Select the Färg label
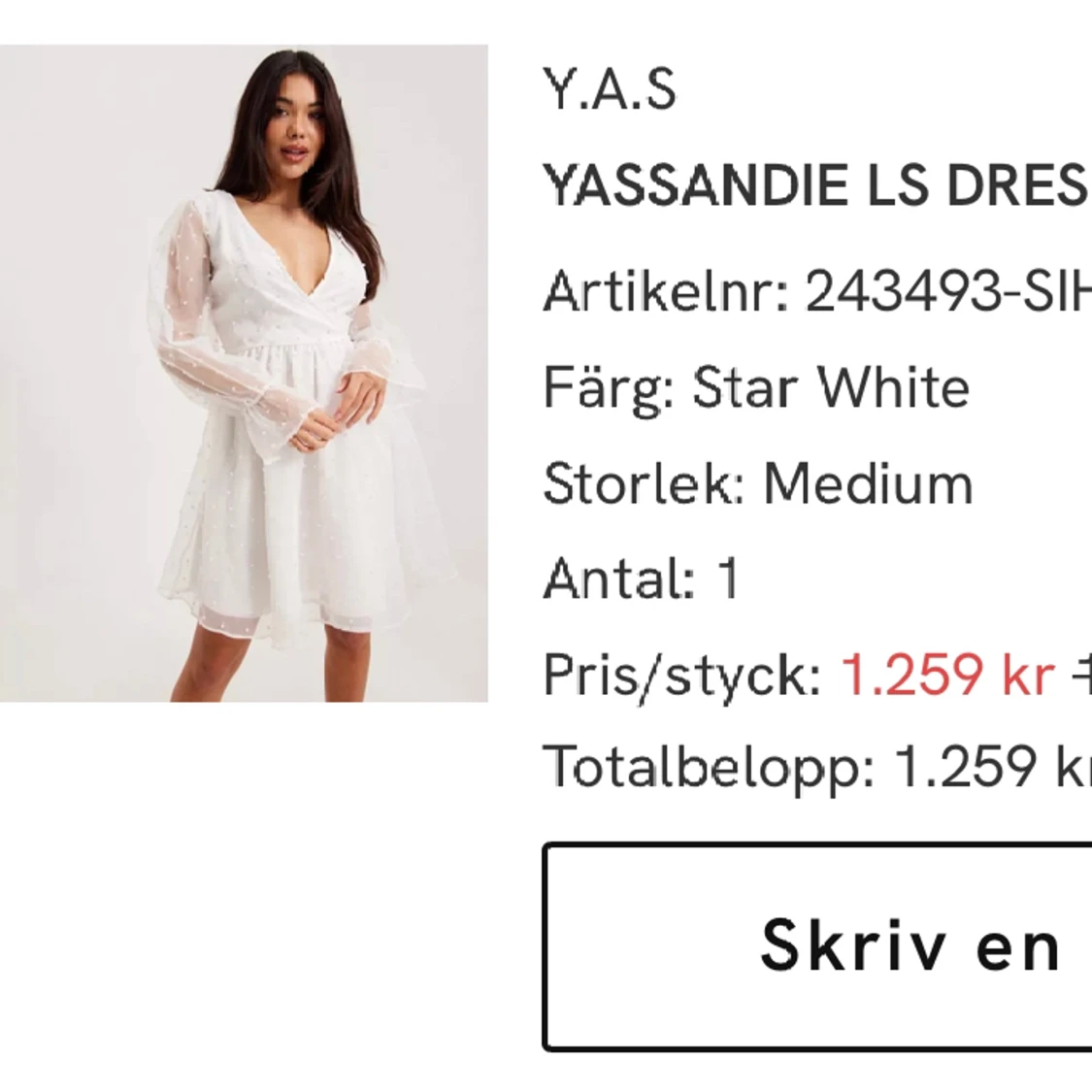This screenshot has height=1092, width=1092. click(609, 390)
